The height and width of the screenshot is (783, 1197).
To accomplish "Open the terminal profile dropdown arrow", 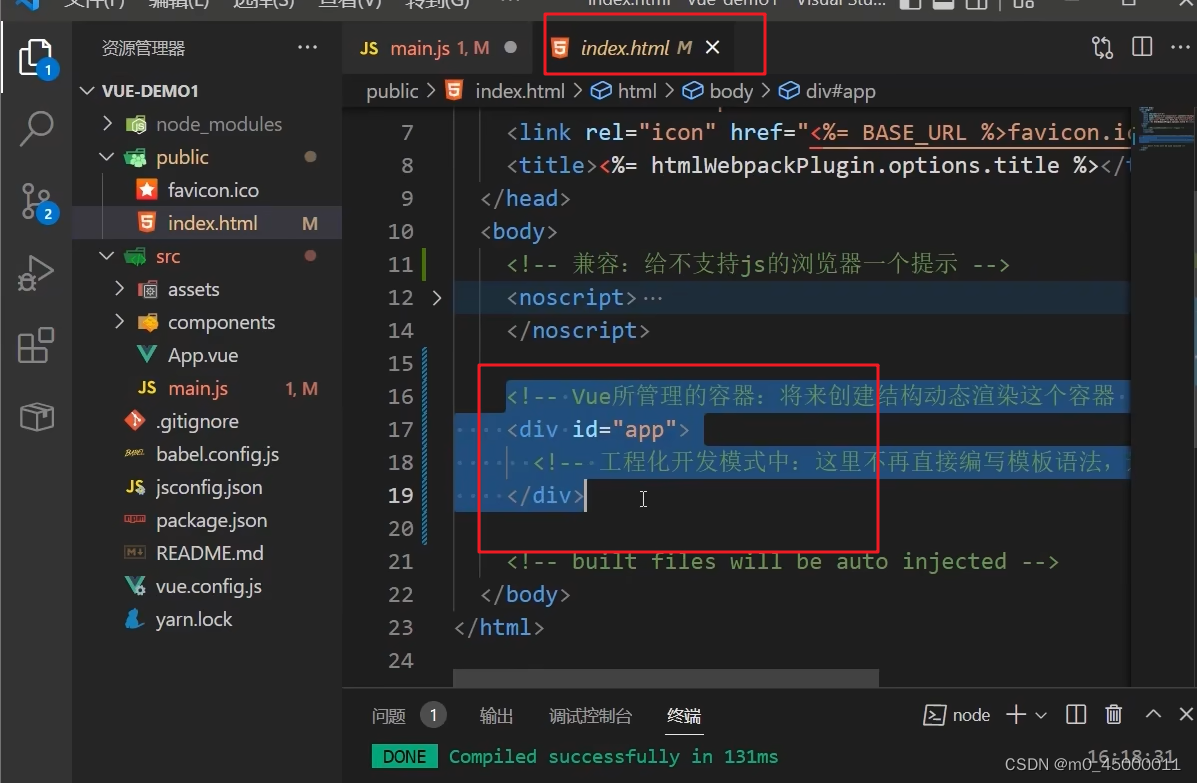I will 1042,714.
